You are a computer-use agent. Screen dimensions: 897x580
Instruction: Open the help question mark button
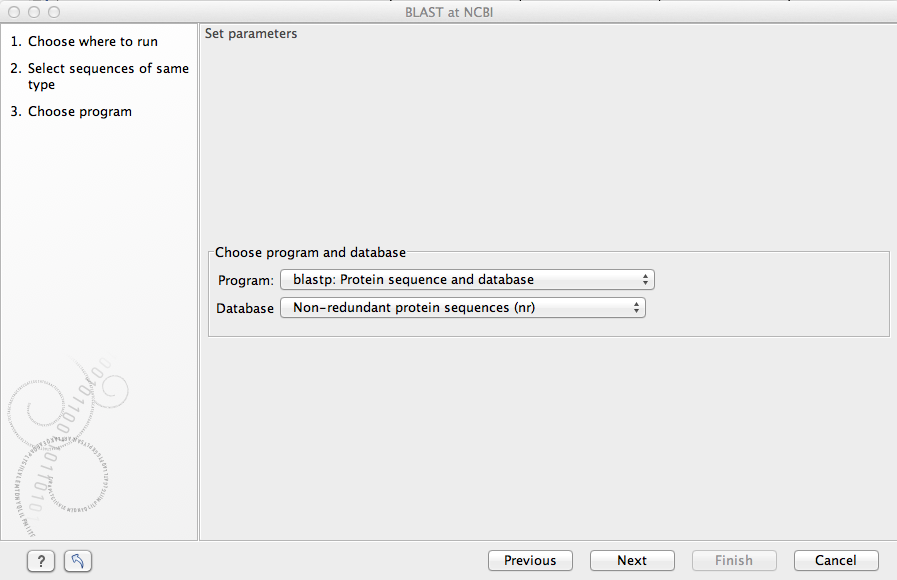pyautogui.click(x=40, y=561)
